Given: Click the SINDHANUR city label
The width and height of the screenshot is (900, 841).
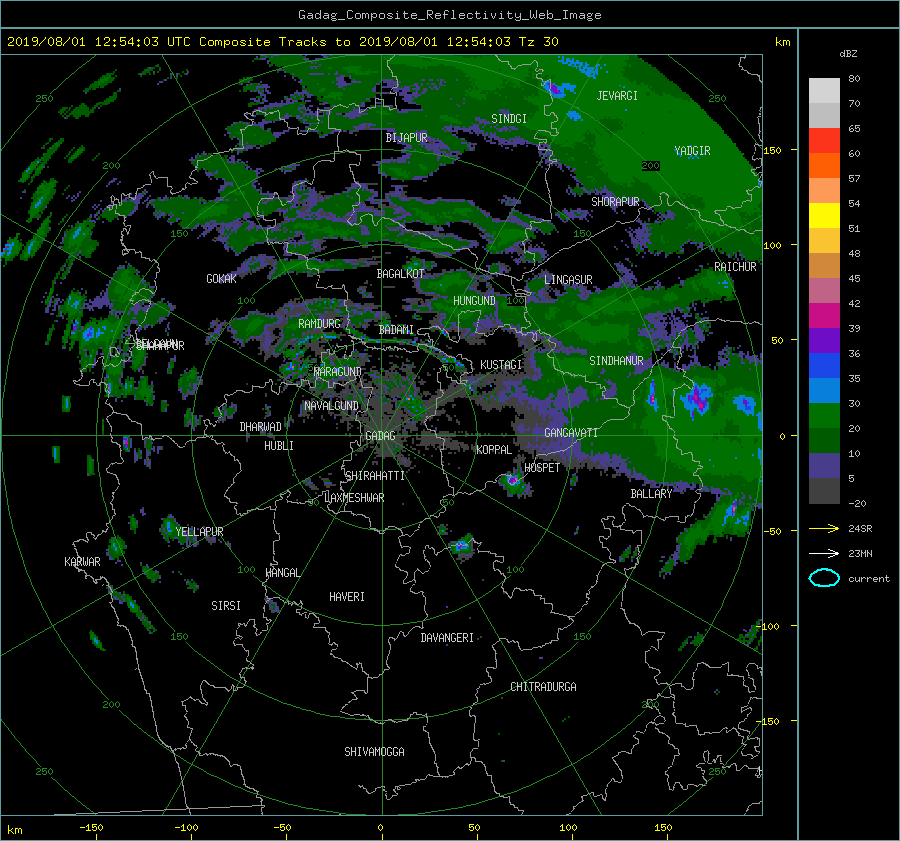Looking at the screenshot, I should tap(616, 361).
